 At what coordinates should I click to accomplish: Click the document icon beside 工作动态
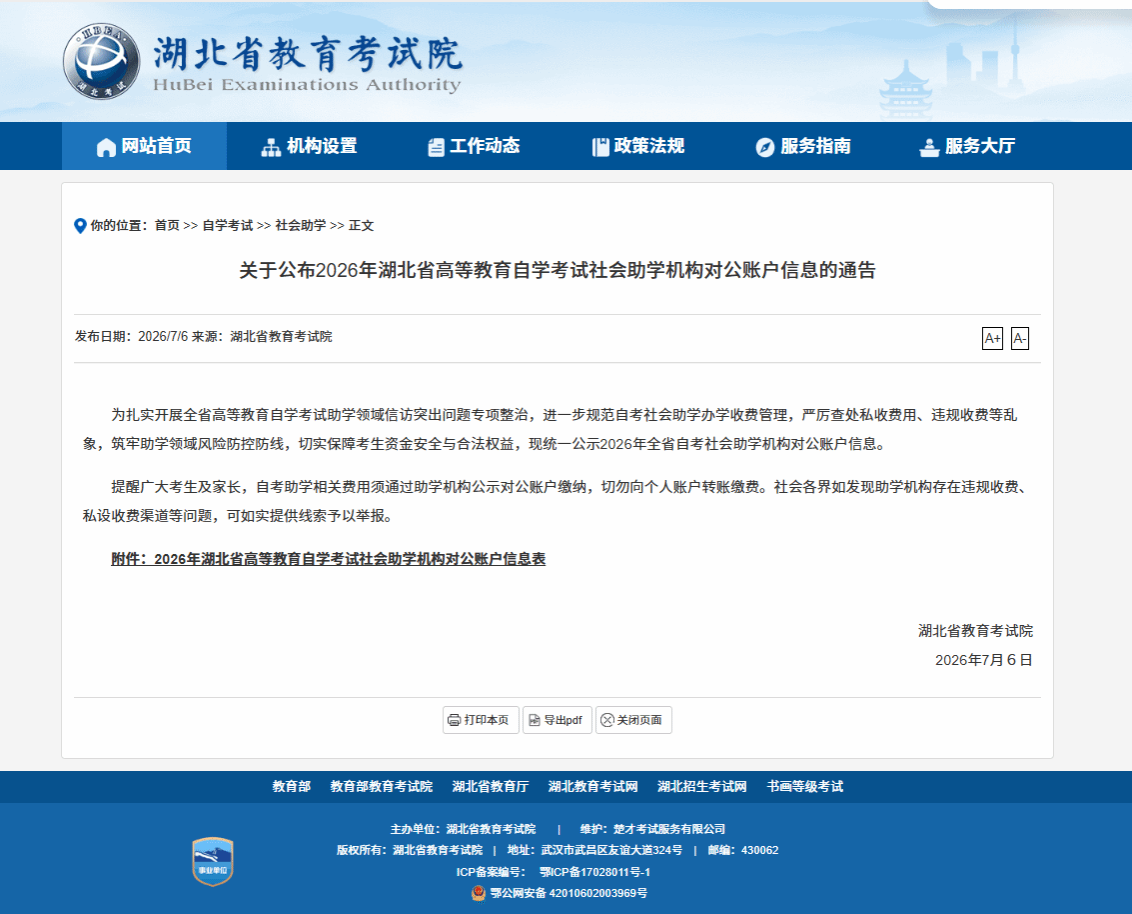click(x=436, y=147)
